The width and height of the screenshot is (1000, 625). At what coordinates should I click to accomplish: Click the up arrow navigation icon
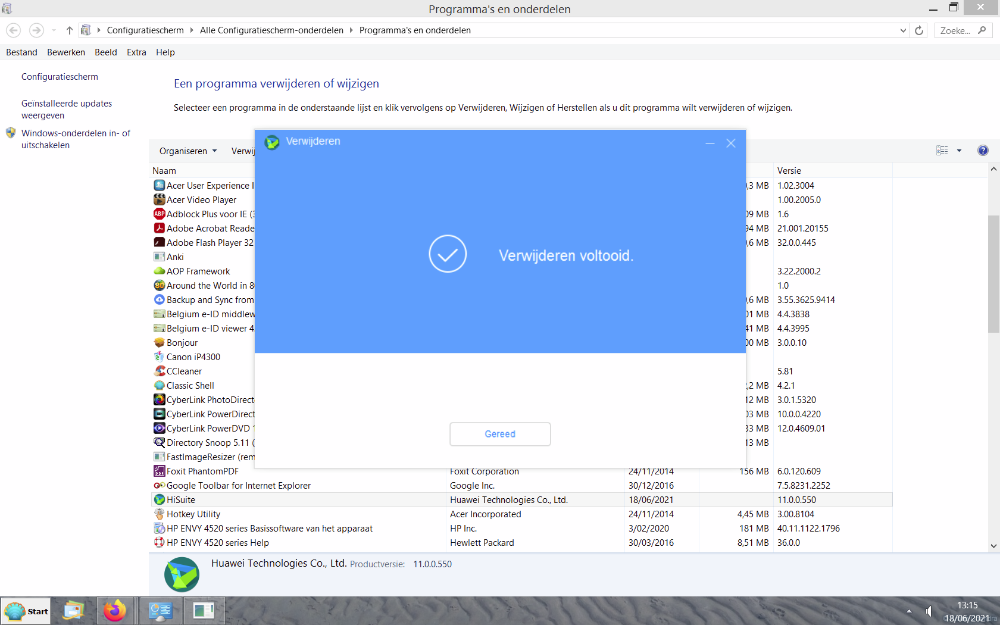[69, 30]
